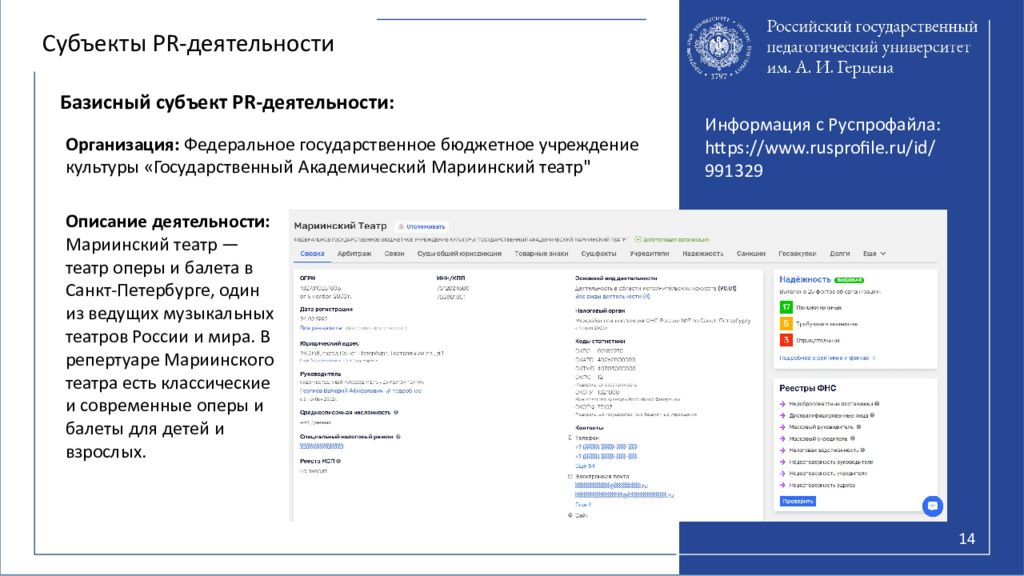The width and height of the screenshot is (1024, 576).
Task: Click the arrow beside Массовый учредитель
Action: 782,439
